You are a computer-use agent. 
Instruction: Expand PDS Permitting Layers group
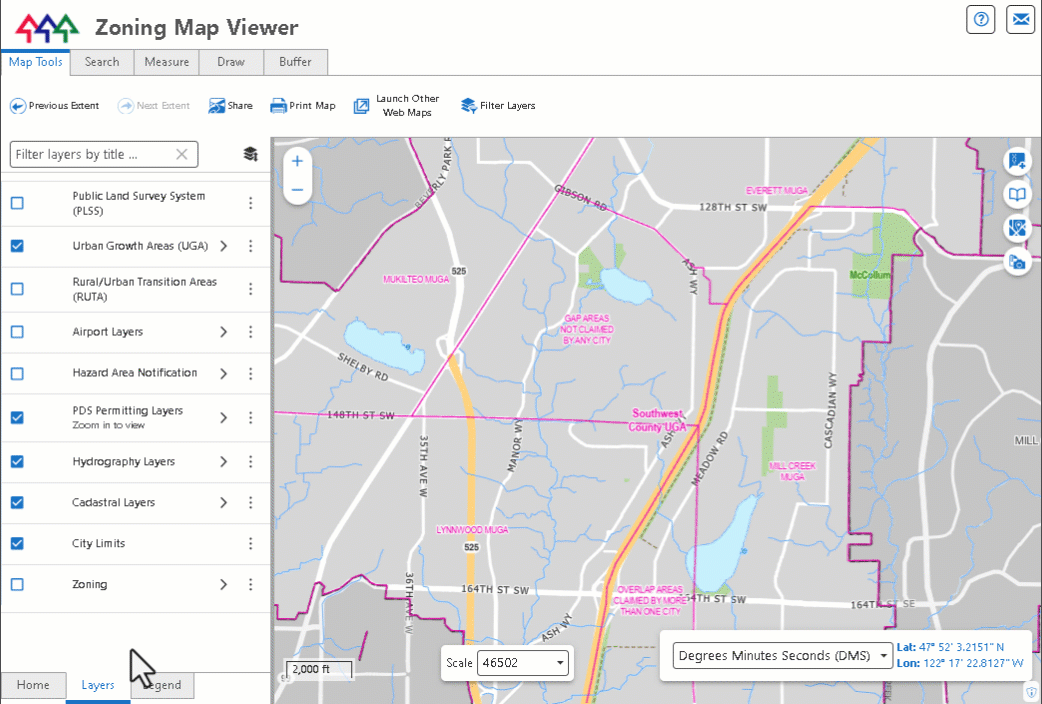[223, 417]
